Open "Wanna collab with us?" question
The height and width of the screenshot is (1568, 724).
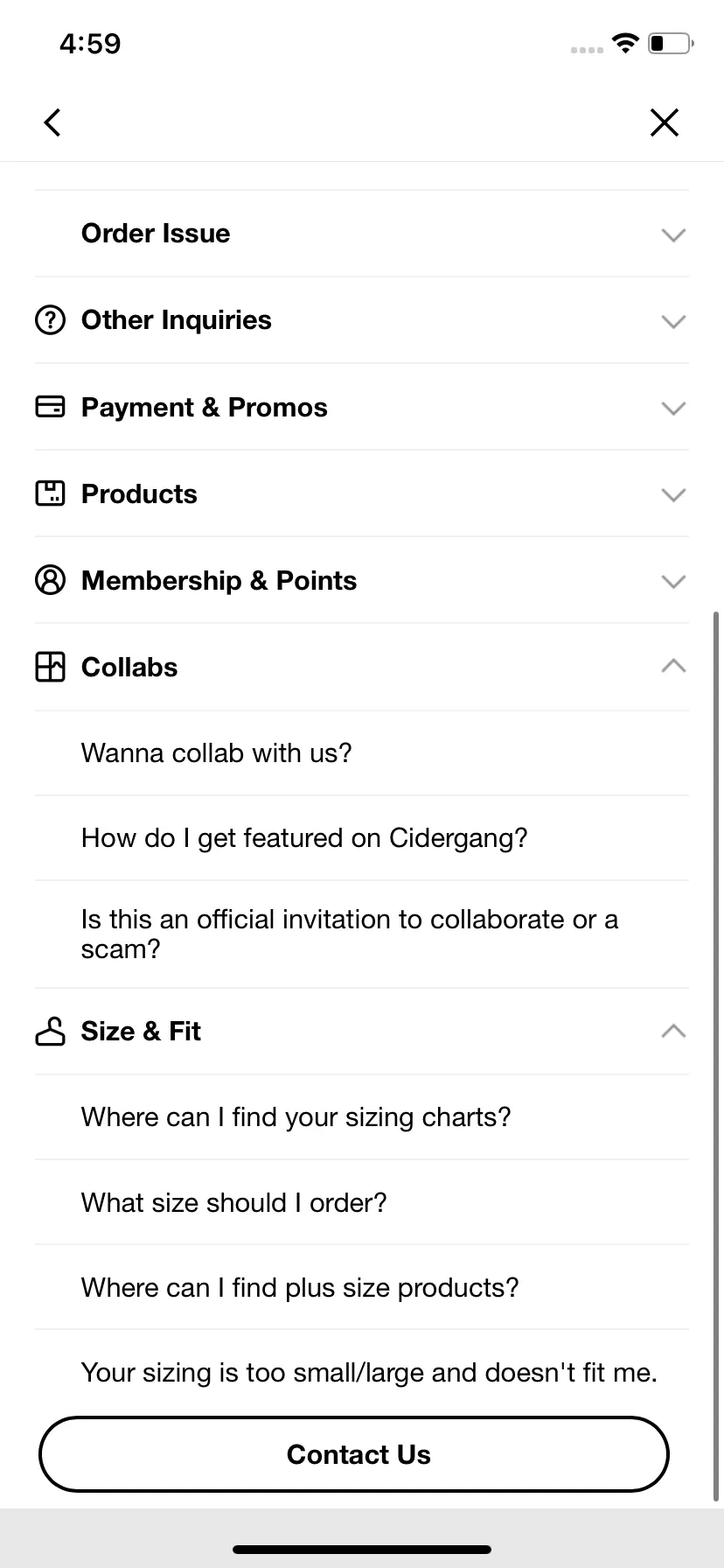[x=362, y=753]
